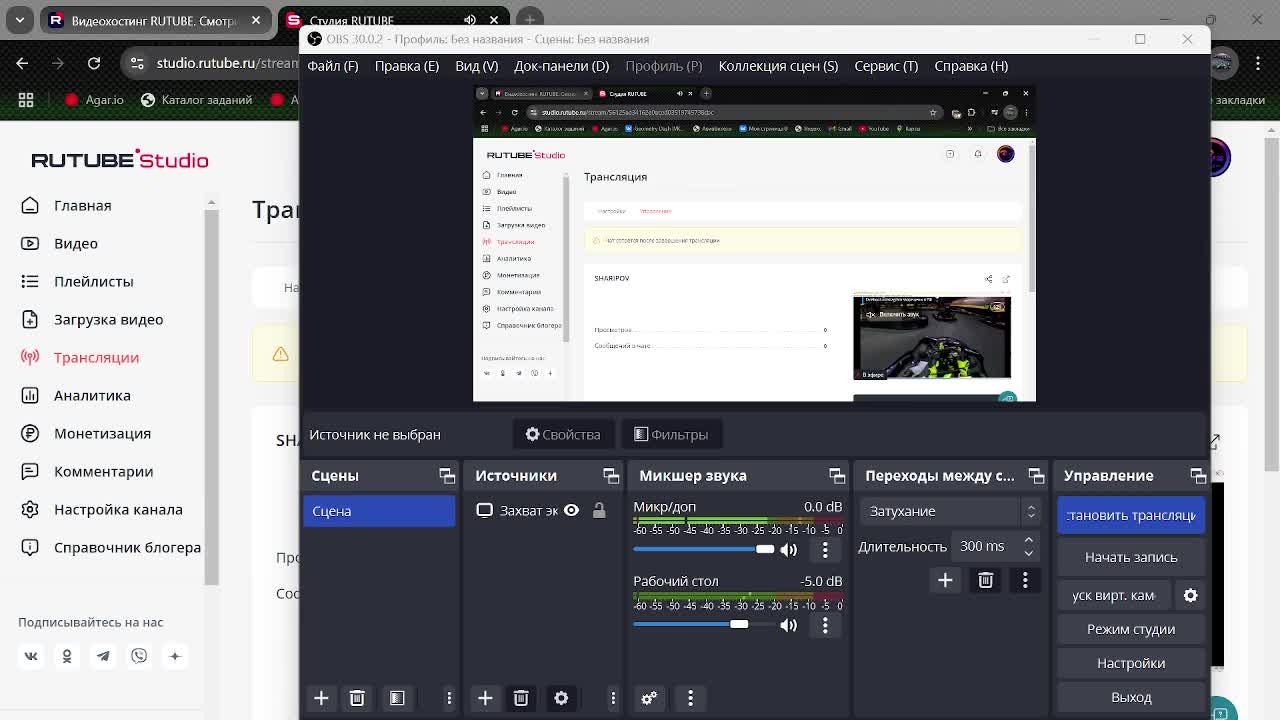This screenshot has height=720, width=1280.
Task: Click the Выход button in OBS
Action: click(x=1131, y=697)
